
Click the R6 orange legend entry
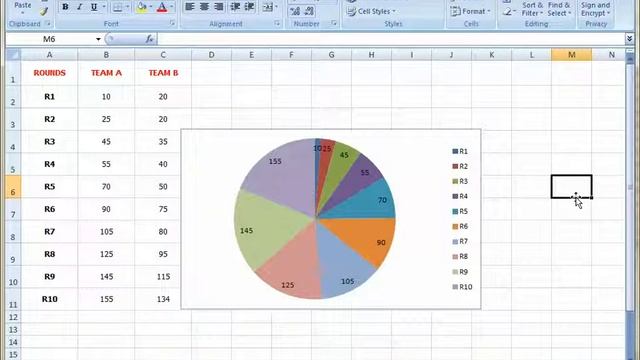point(460,227)
